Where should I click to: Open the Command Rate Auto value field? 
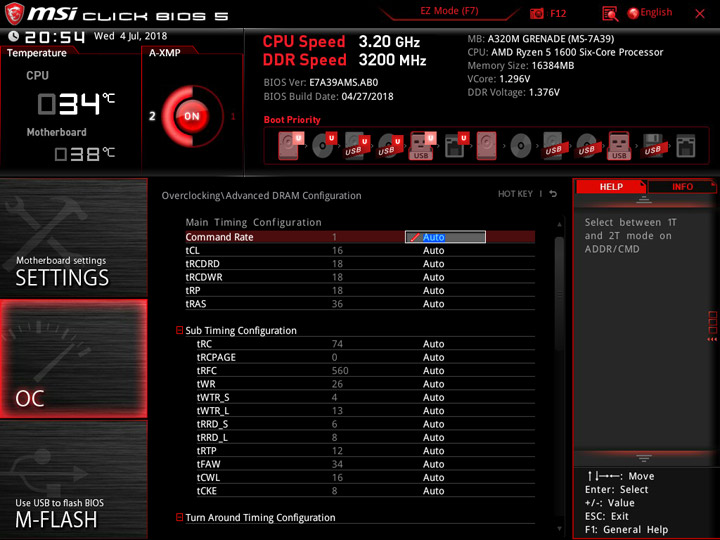tap(445, 237)
